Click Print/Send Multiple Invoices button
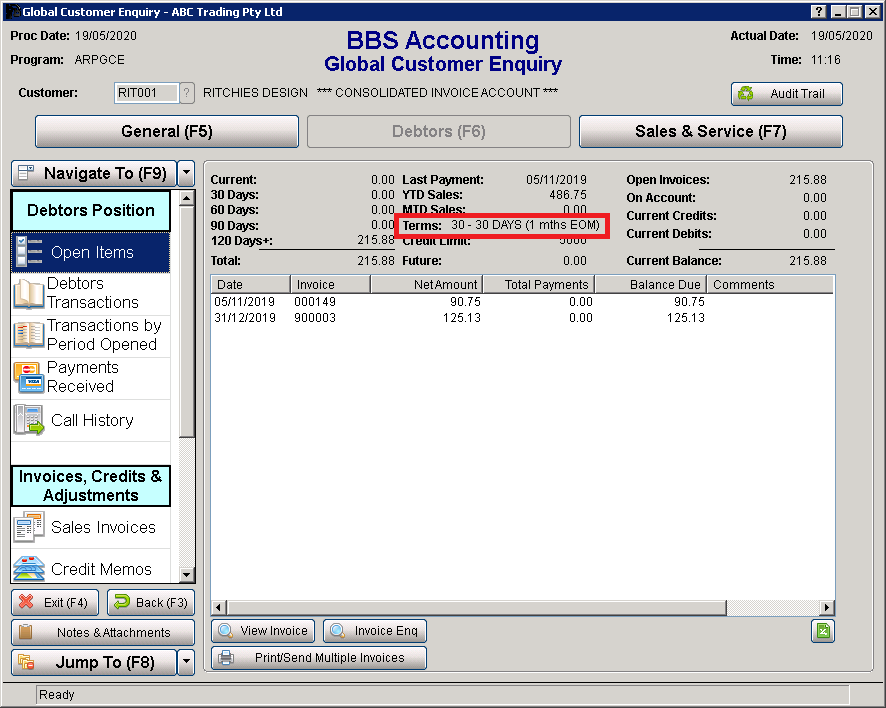This screenshot has width=886, height=708. [x=319, y=658]
